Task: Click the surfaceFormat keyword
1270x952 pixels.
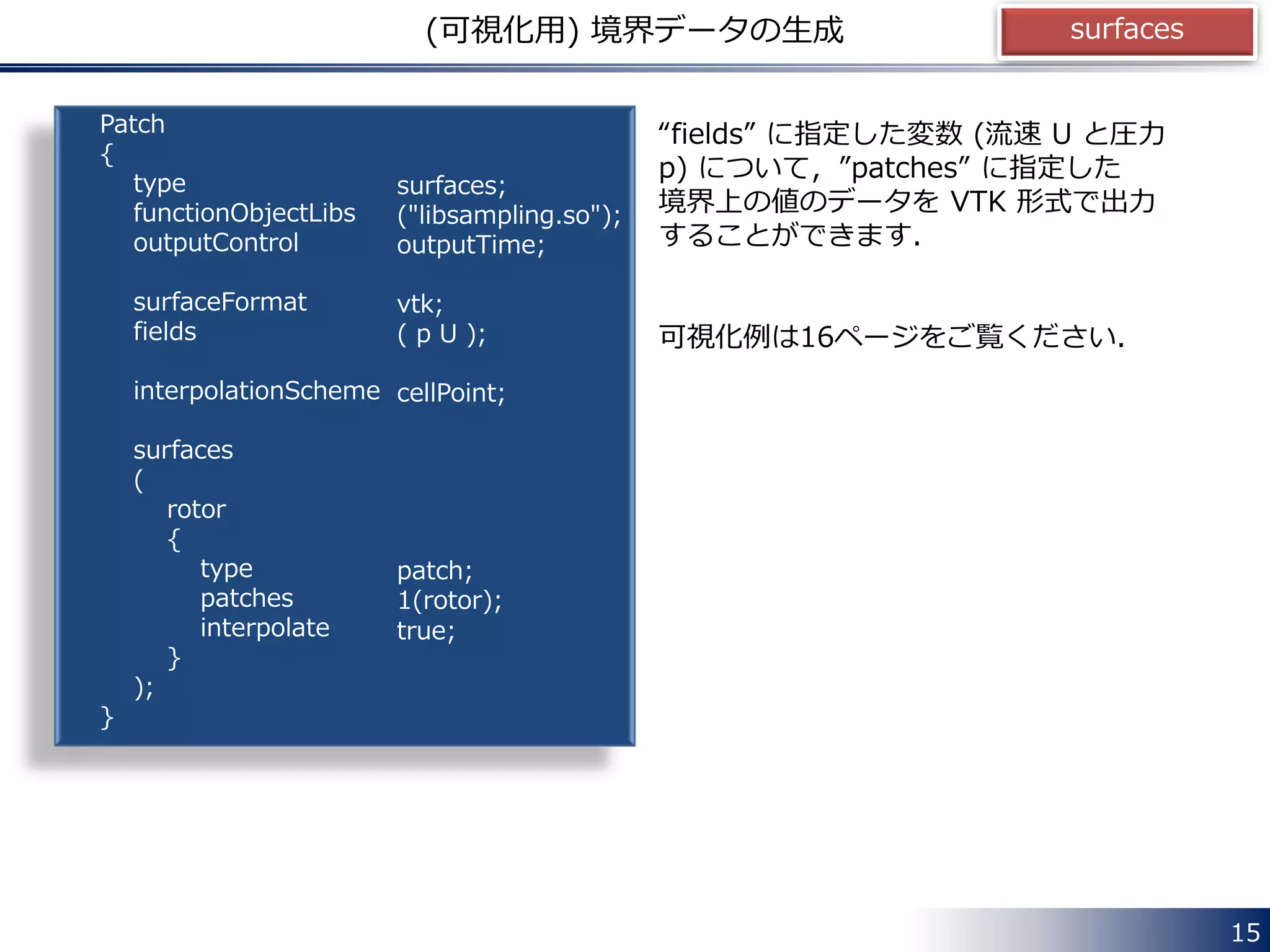Action: [x=220, y=302]
